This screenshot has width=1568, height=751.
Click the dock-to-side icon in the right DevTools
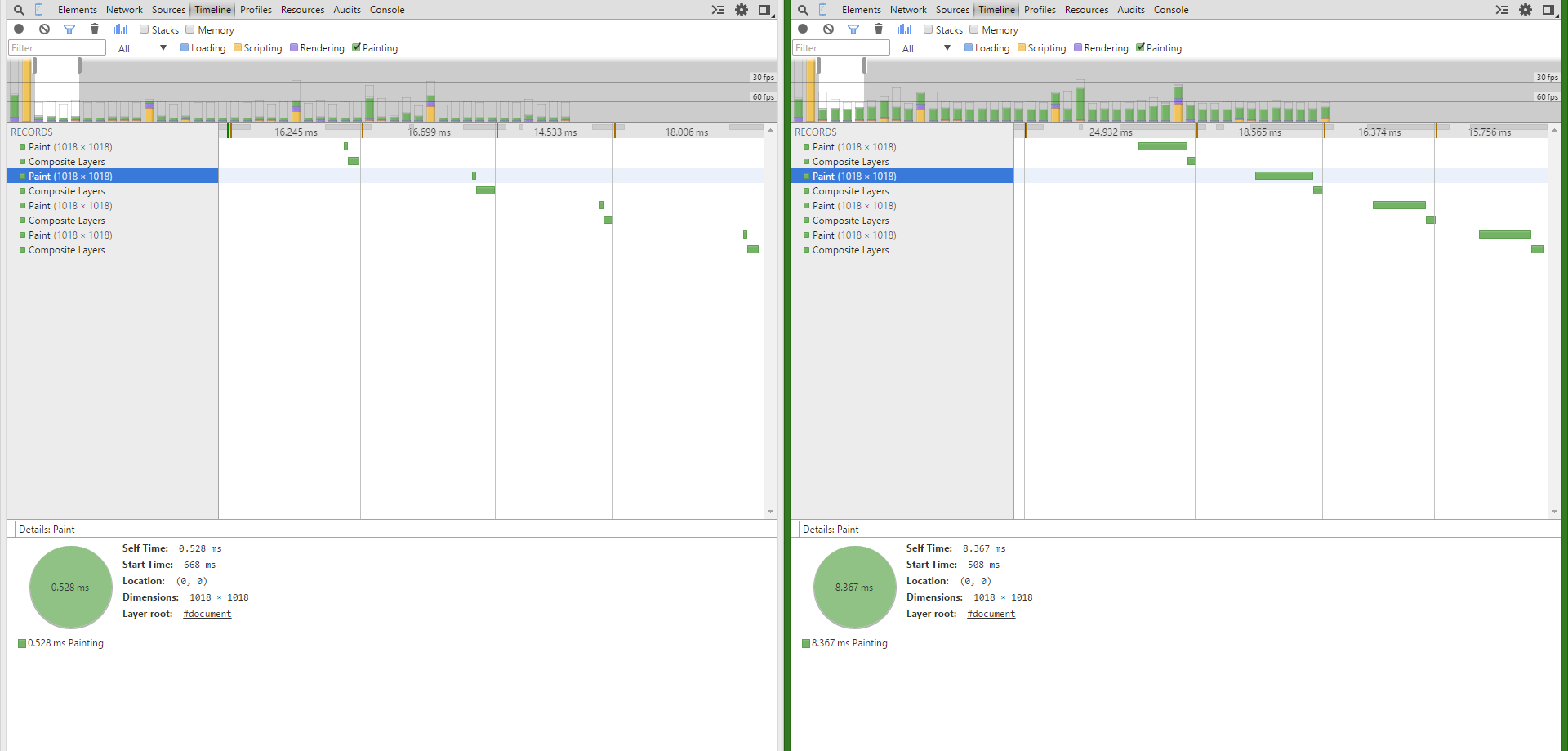(x=1548, y=9)
